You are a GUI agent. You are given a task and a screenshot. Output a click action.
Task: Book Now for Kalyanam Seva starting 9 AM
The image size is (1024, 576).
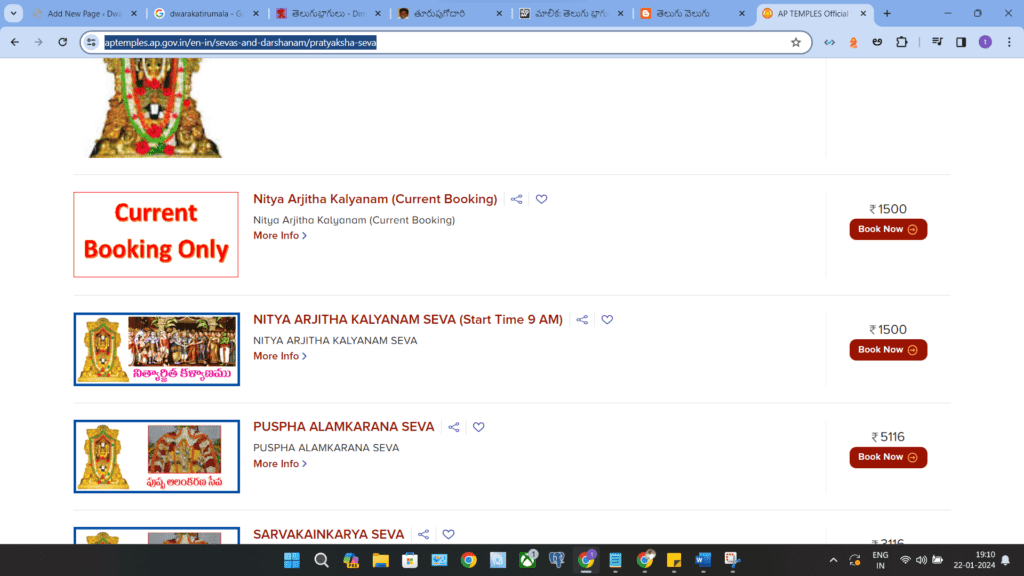tap(888, 349)
